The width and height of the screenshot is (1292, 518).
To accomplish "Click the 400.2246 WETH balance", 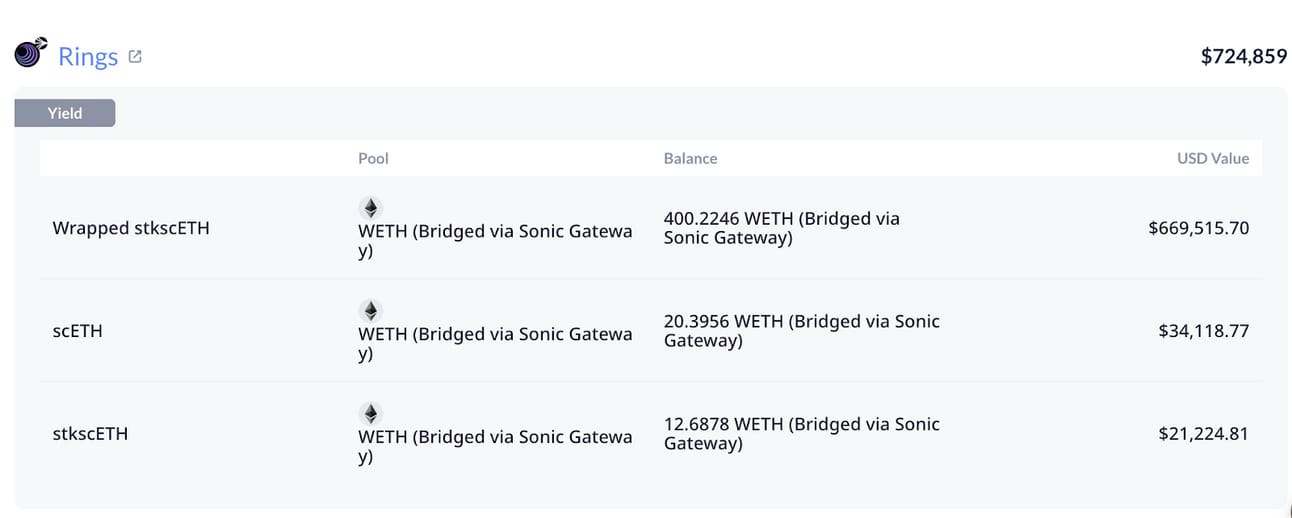I will pyautogui.click(x=782, y=228).
